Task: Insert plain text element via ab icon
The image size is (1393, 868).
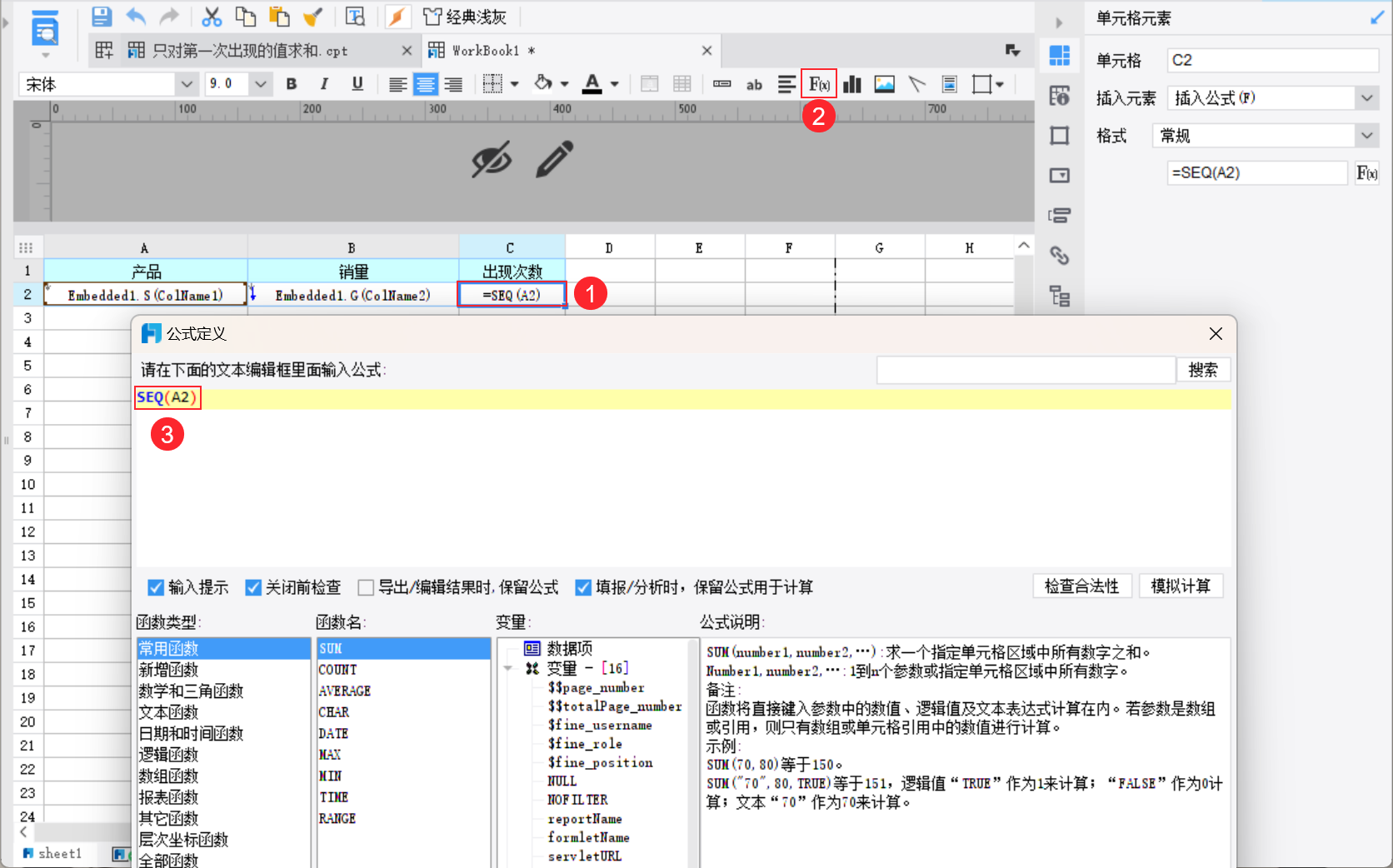Action: click(x=754, y=84)
